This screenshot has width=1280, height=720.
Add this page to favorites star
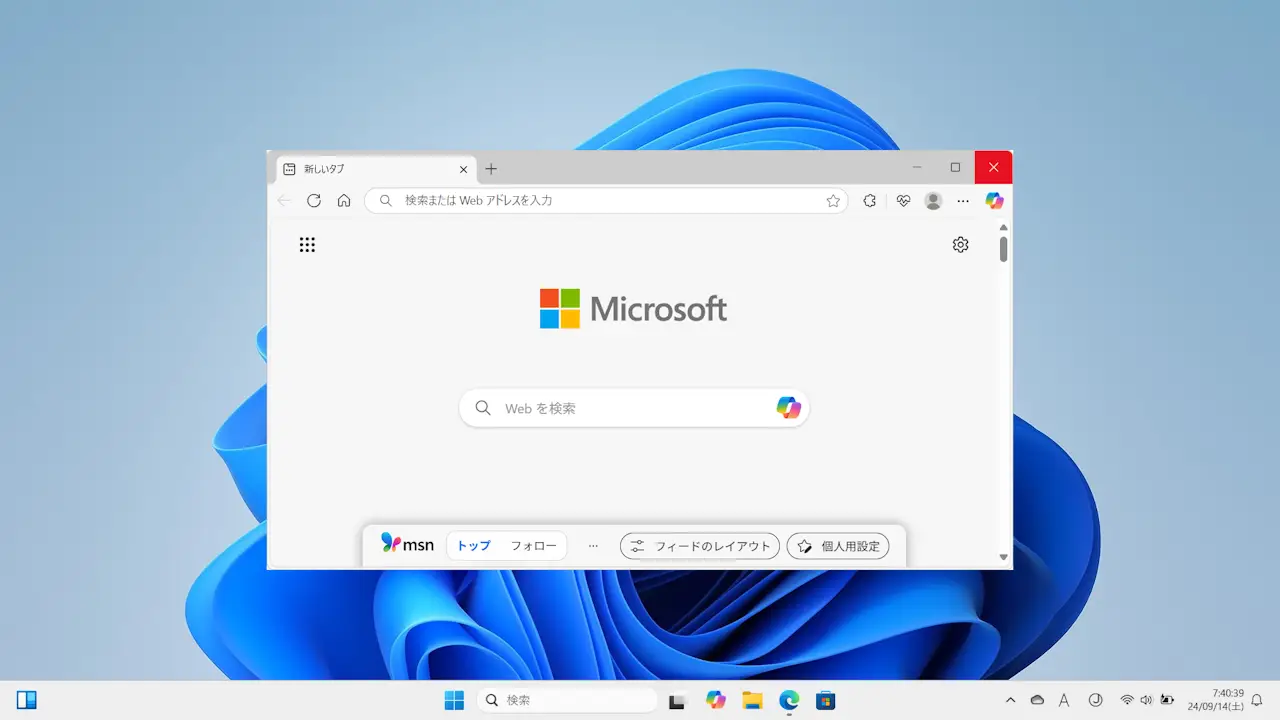click(833, 201)
